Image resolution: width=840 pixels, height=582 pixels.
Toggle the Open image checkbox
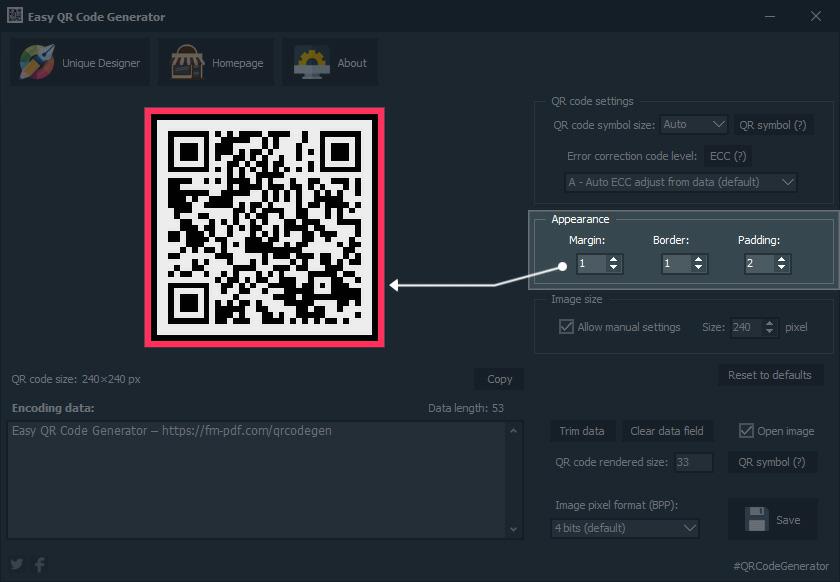tap(746, 430)
